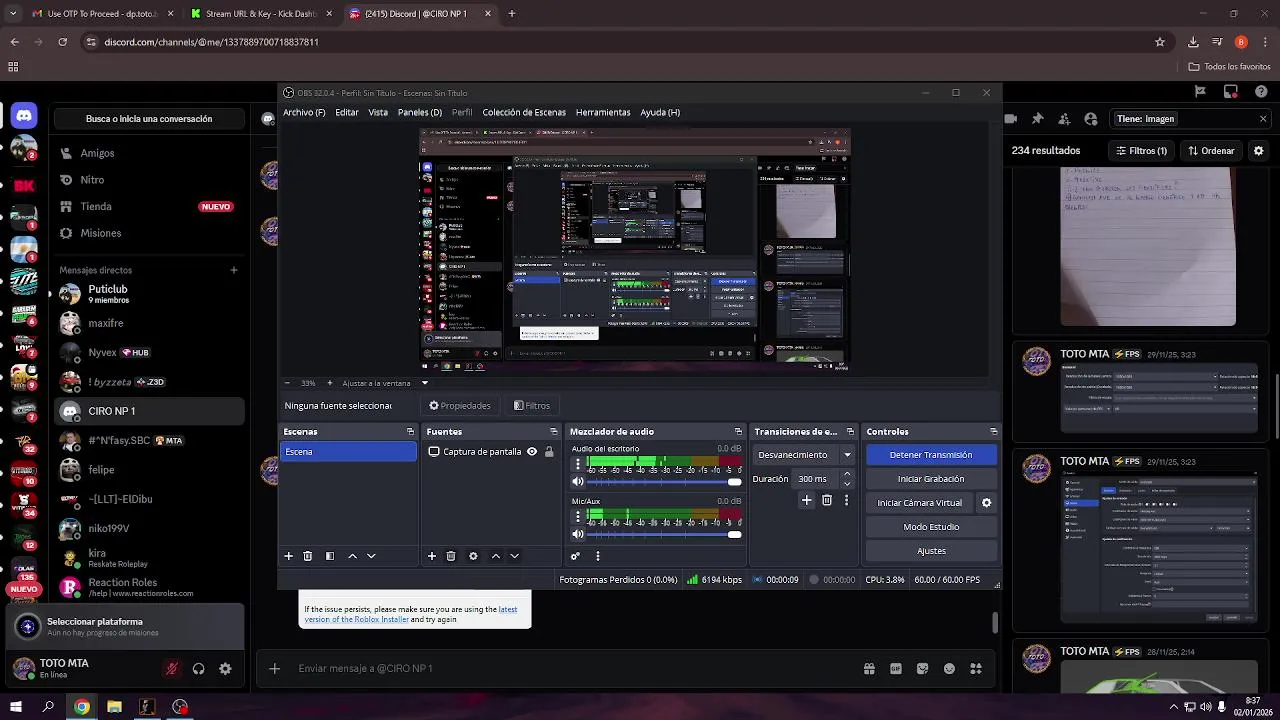Open Audio del escritorio options menu
The image size is (1280, 720).
(x=577, y=464)
